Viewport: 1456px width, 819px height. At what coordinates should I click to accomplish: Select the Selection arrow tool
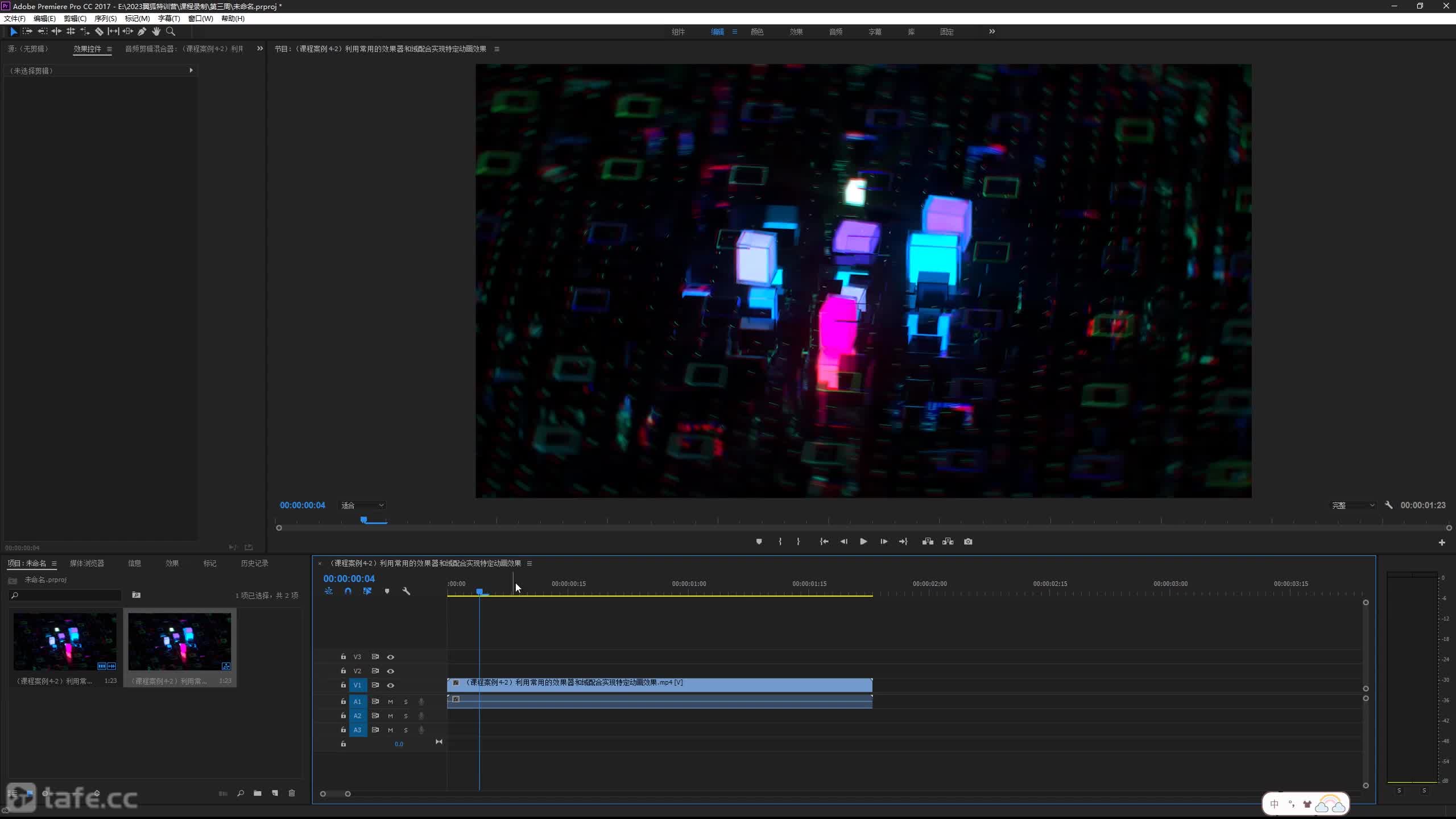(14, 32)
